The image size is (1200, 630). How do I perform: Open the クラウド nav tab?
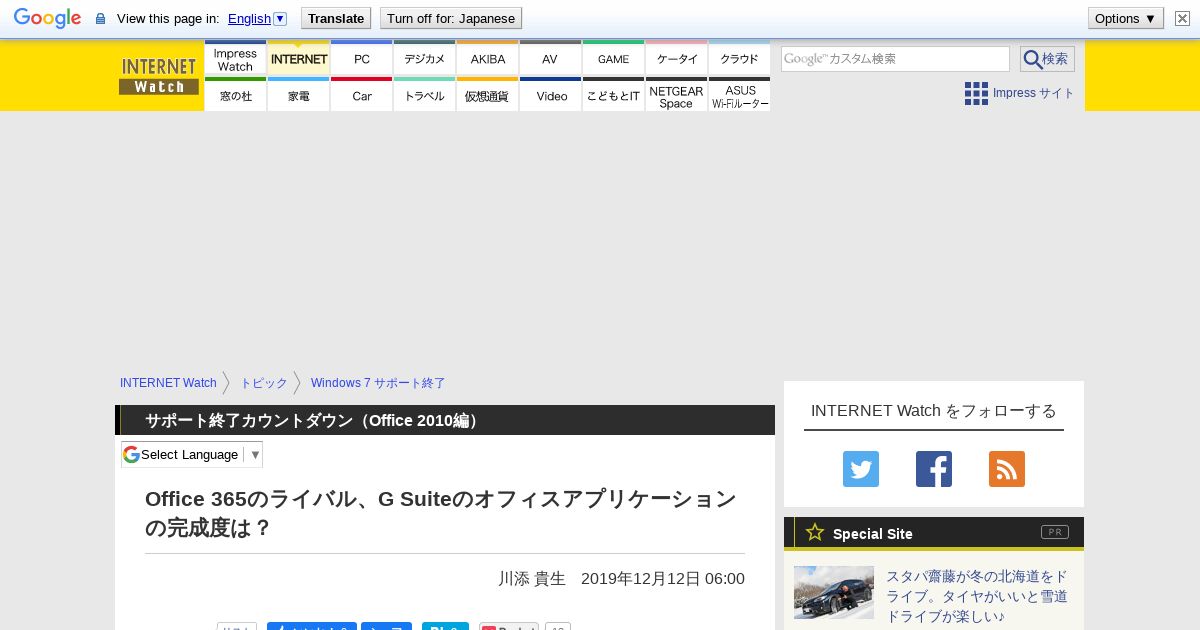(x=740, y=59)
